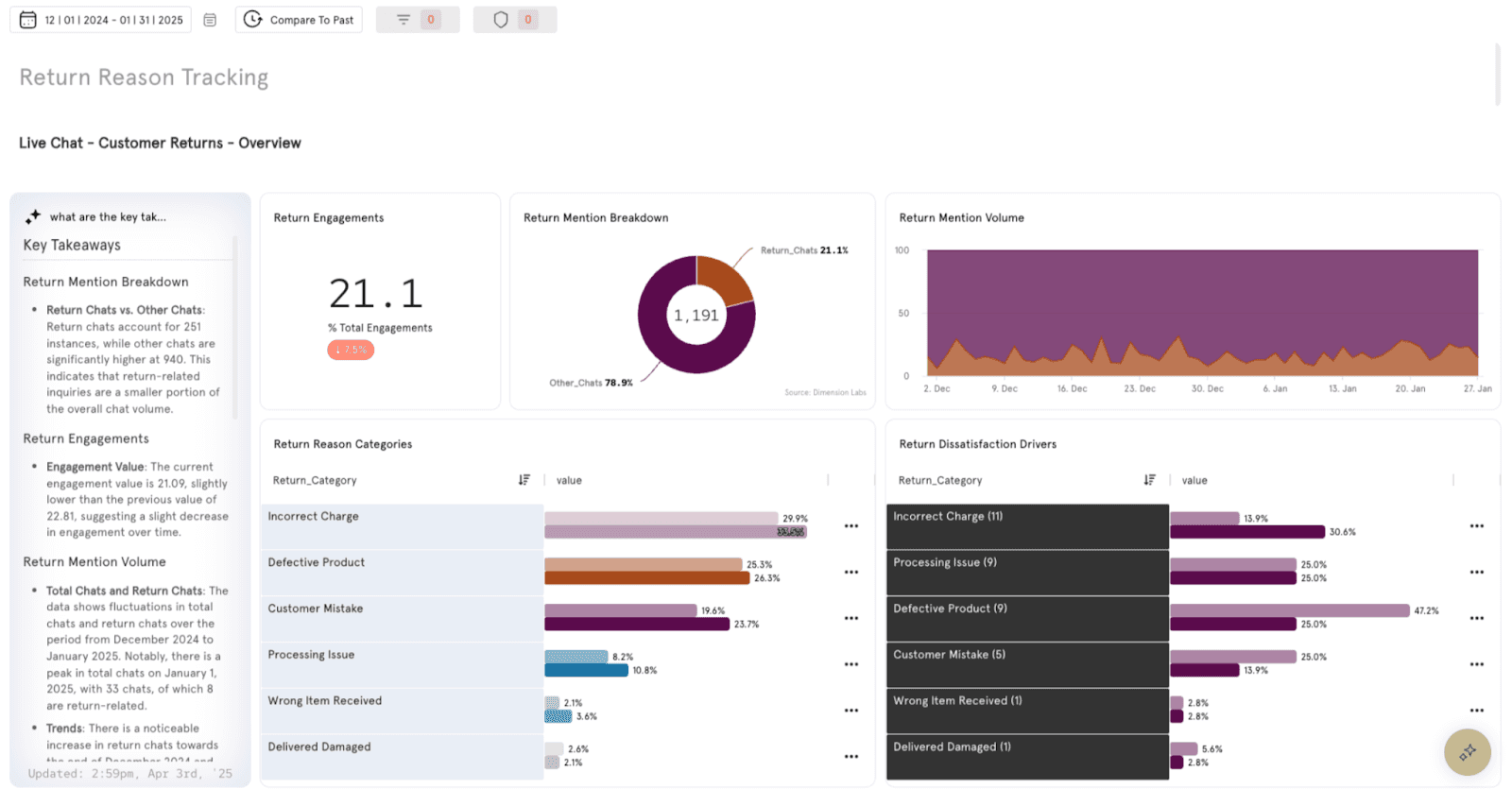Open more options for the Processing Issue category row
Image resolution: width=1512 pixels, height=789 pixels.
(x=851, y=664)
